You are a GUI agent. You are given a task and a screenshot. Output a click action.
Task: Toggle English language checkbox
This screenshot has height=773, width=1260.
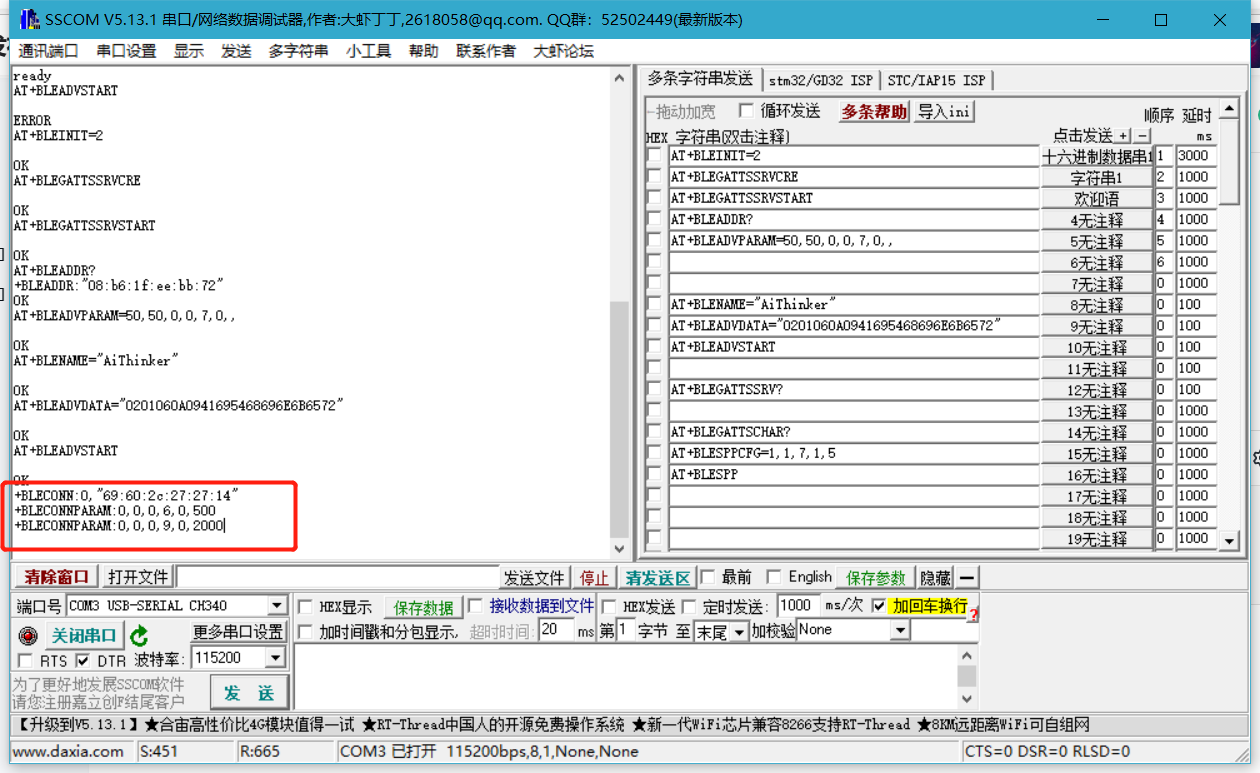(774, 577)
